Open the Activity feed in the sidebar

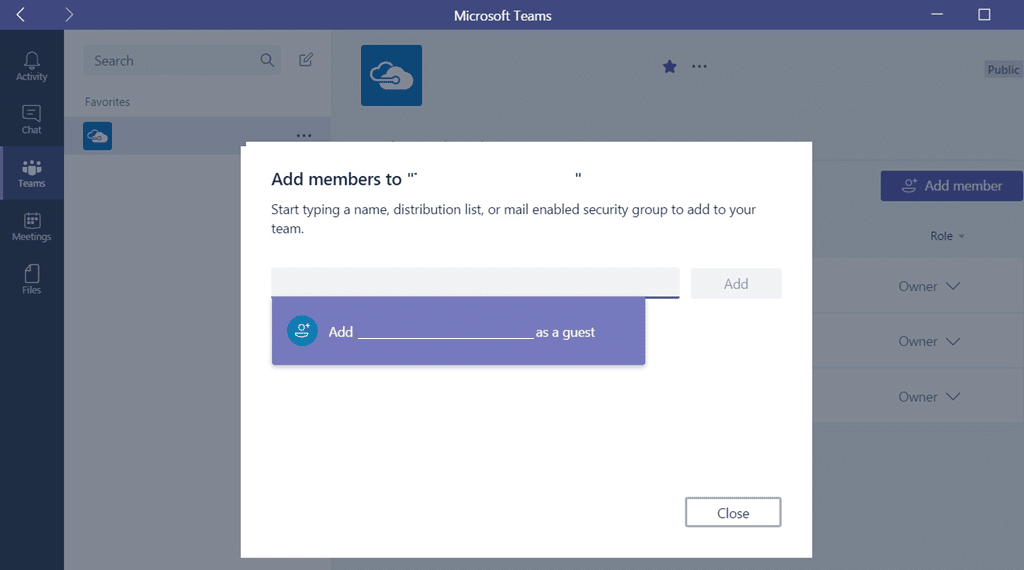point(31,67)
